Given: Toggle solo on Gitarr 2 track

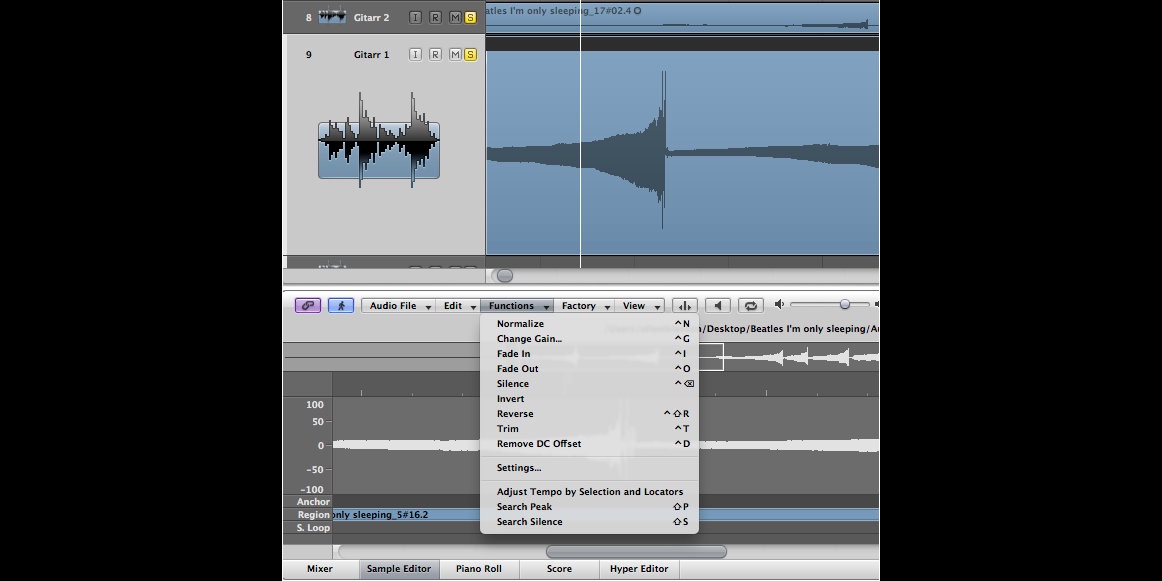Looking at the screenshot, I should point(471,17).
